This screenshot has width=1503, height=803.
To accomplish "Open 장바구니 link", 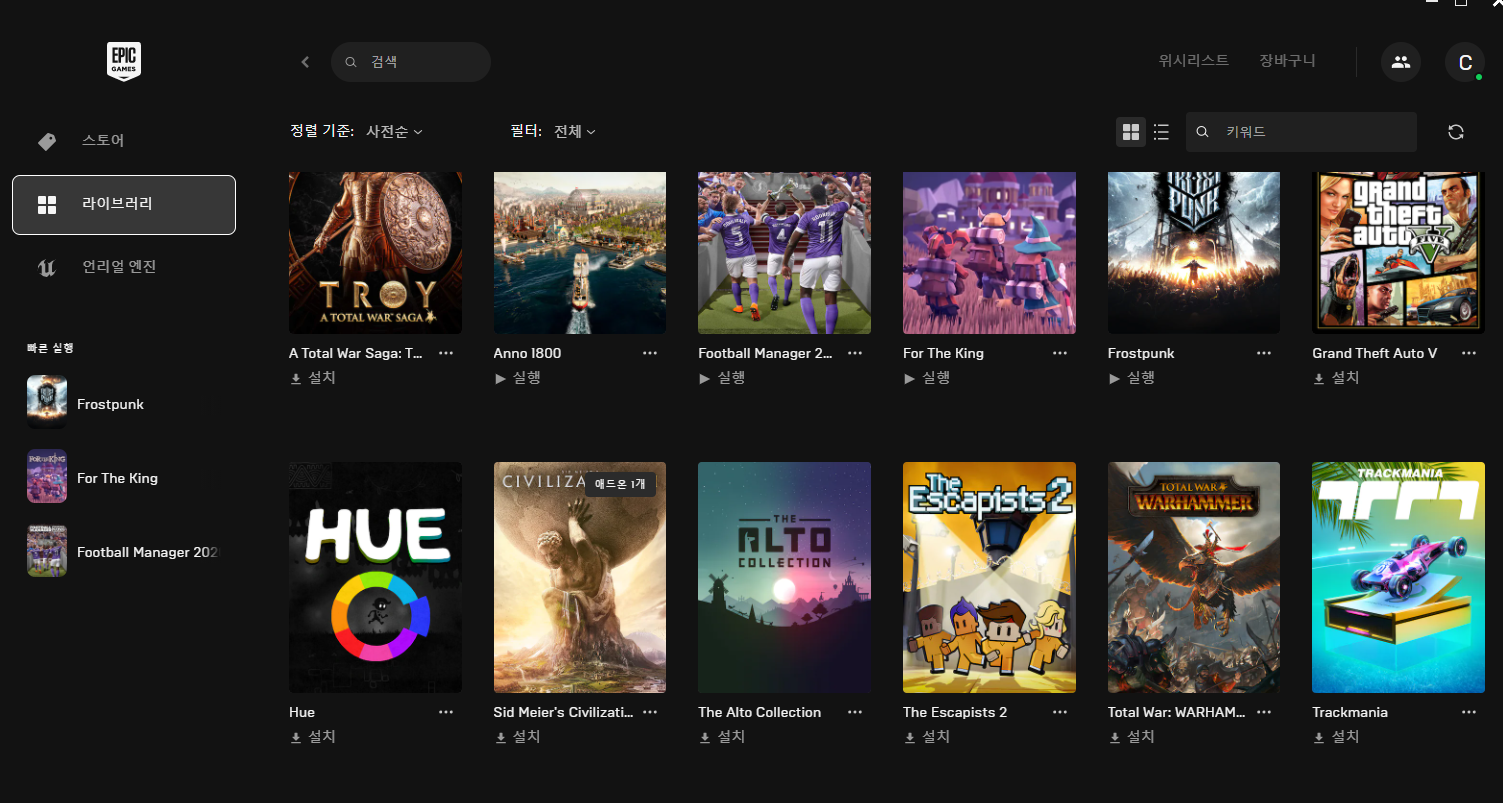I will pyautogui.click(x=1288, y=61).
